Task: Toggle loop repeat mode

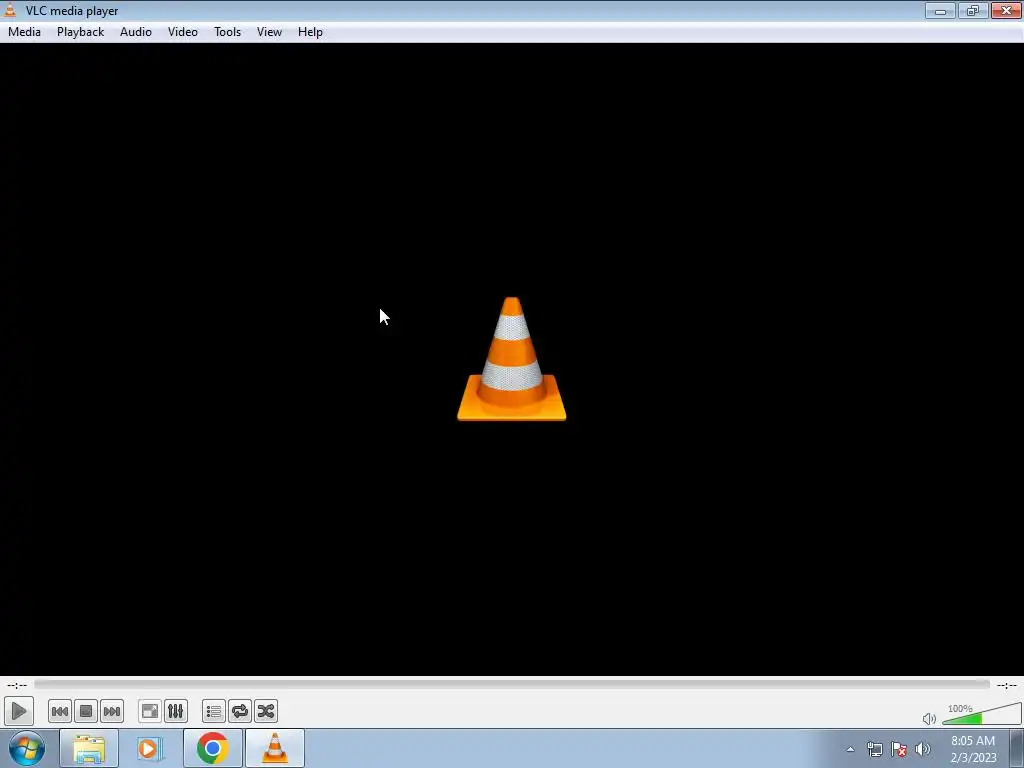Action: (x=240, y=711)
